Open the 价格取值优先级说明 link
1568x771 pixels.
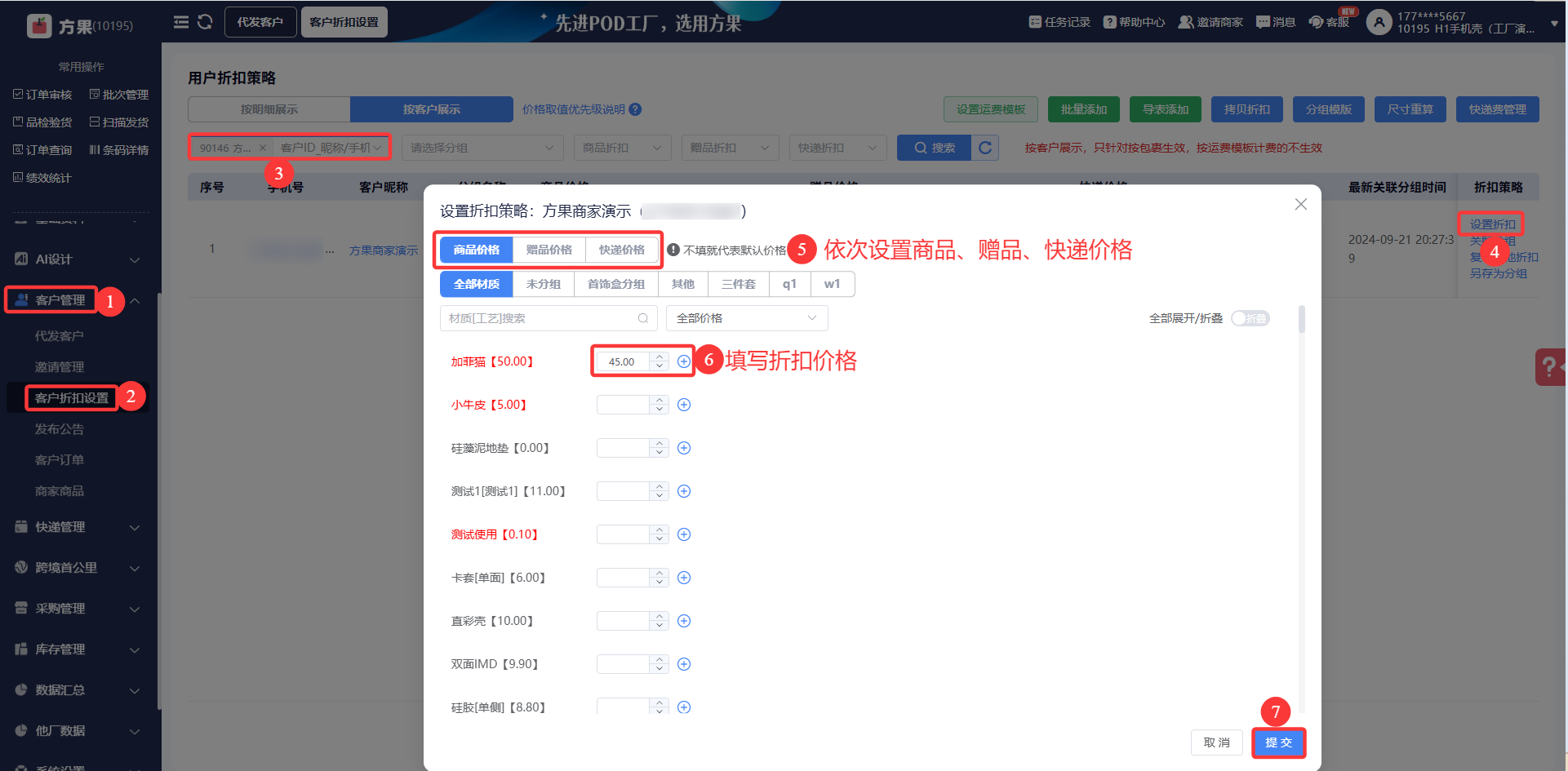[574, 109]
